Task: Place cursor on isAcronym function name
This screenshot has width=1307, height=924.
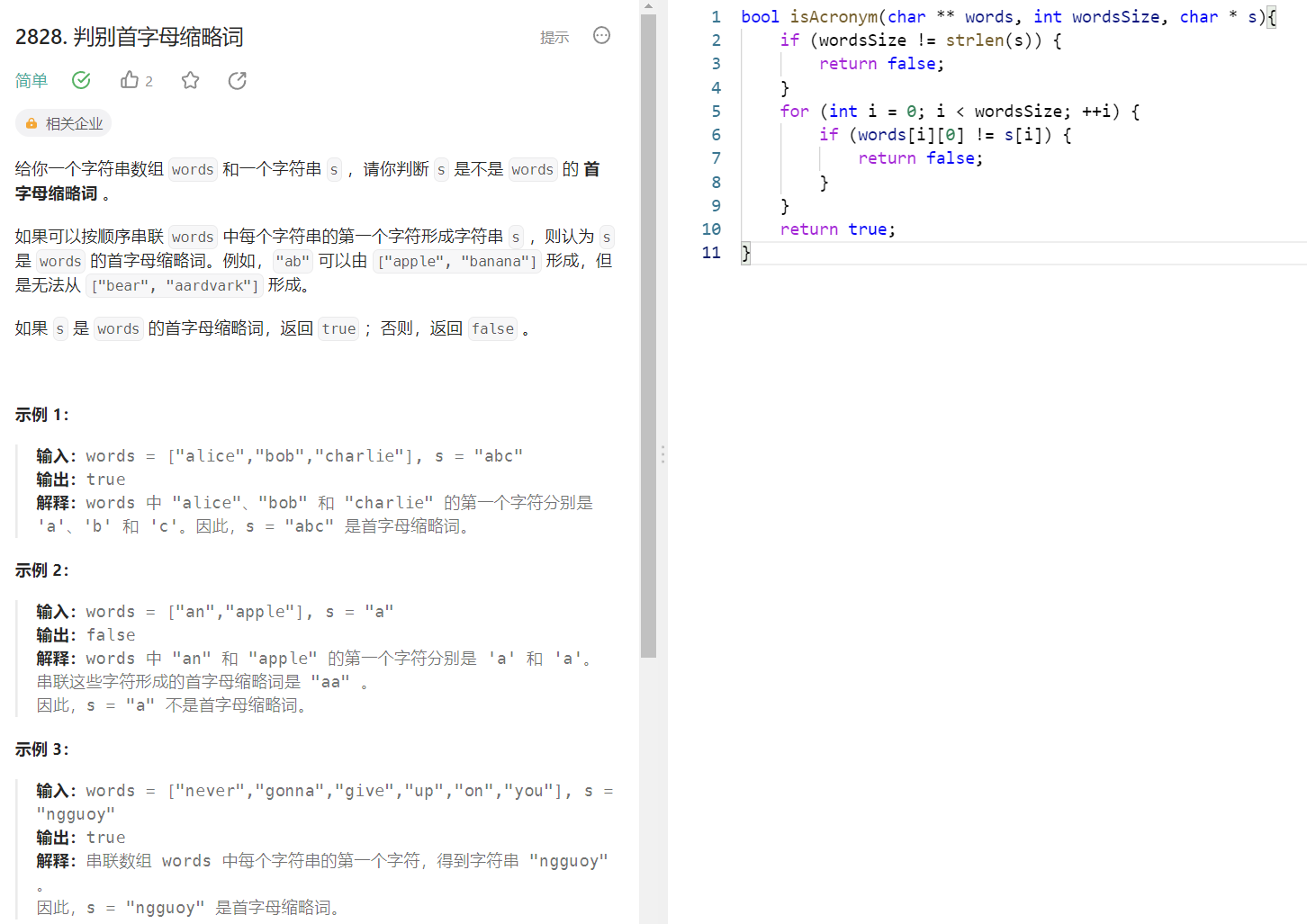Action: click(x=834, y=16)
